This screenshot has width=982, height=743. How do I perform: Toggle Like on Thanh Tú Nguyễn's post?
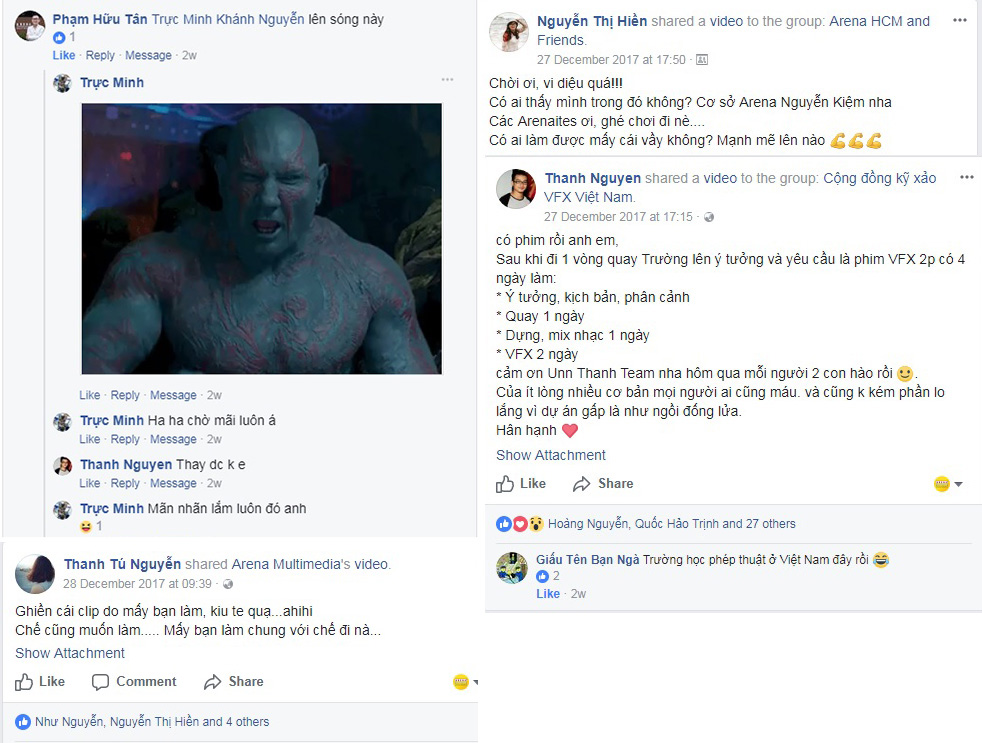click(x=40, y=682)
